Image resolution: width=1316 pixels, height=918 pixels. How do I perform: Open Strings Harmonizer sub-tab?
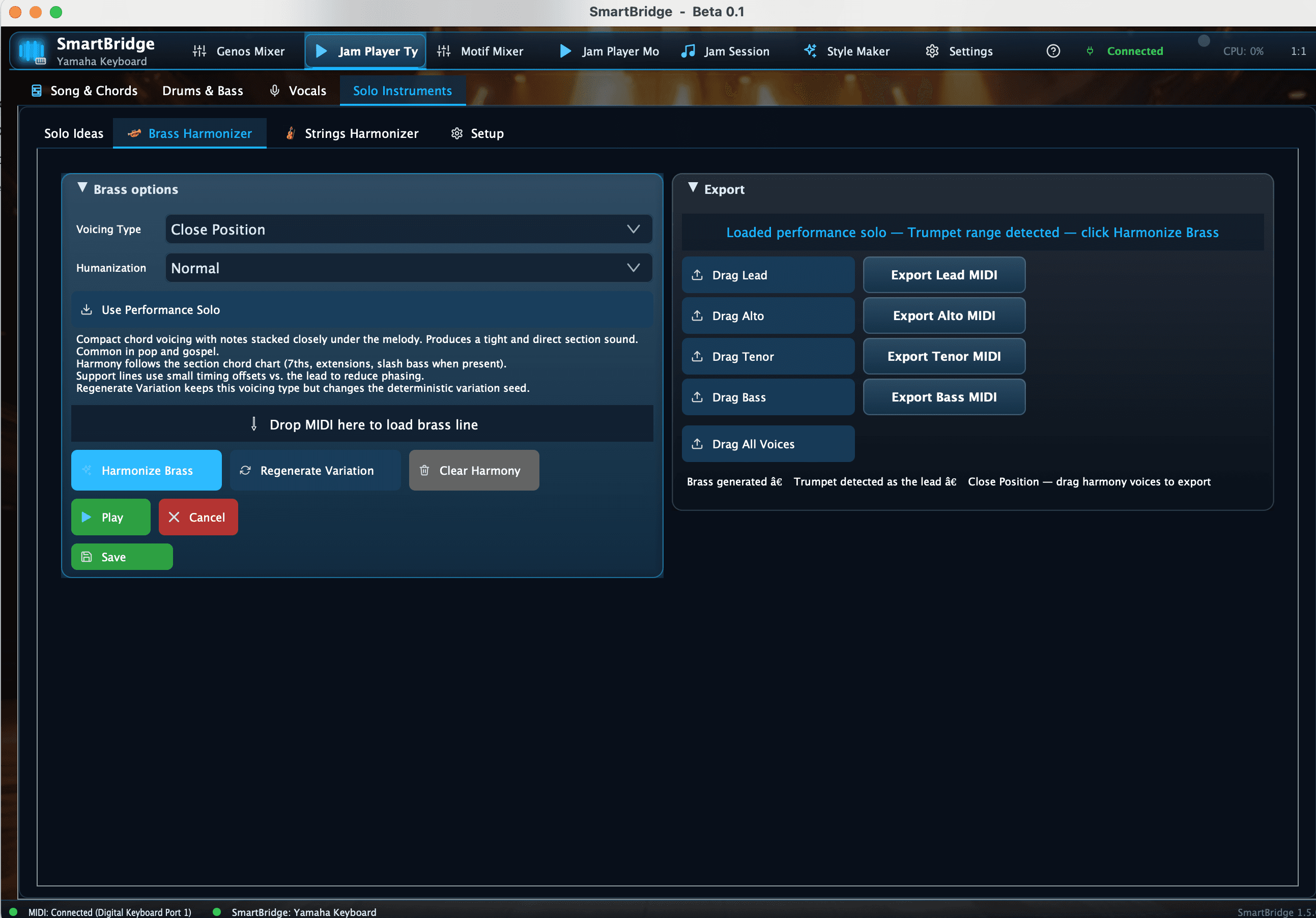coord(352,133)
